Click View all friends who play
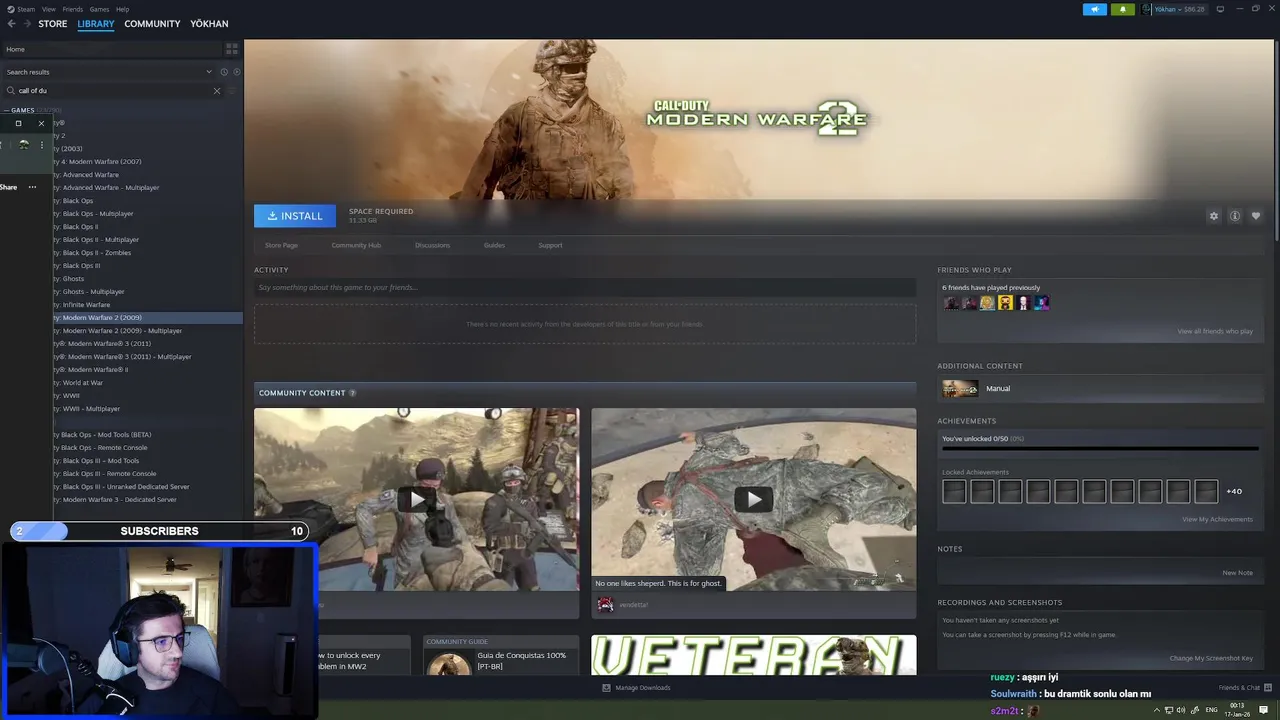This screenshot has width=1280, height=720. tap(1215, 331)
